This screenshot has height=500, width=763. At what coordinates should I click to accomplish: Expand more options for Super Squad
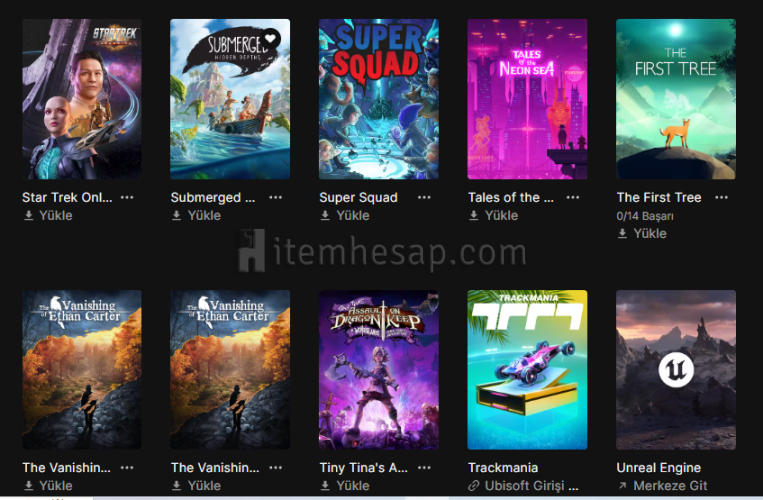pyautogui.click(x=424, y=197)
